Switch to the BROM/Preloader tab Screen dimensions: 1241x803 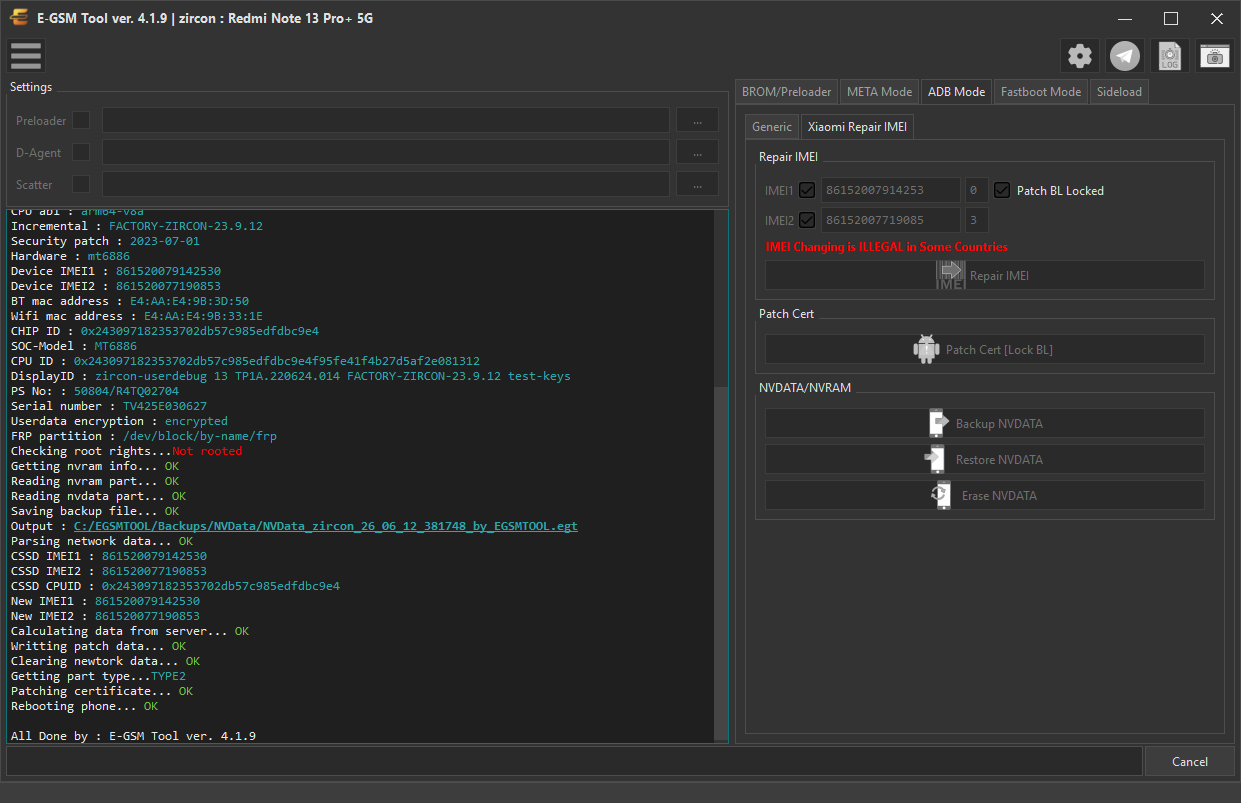click(786, 91)
